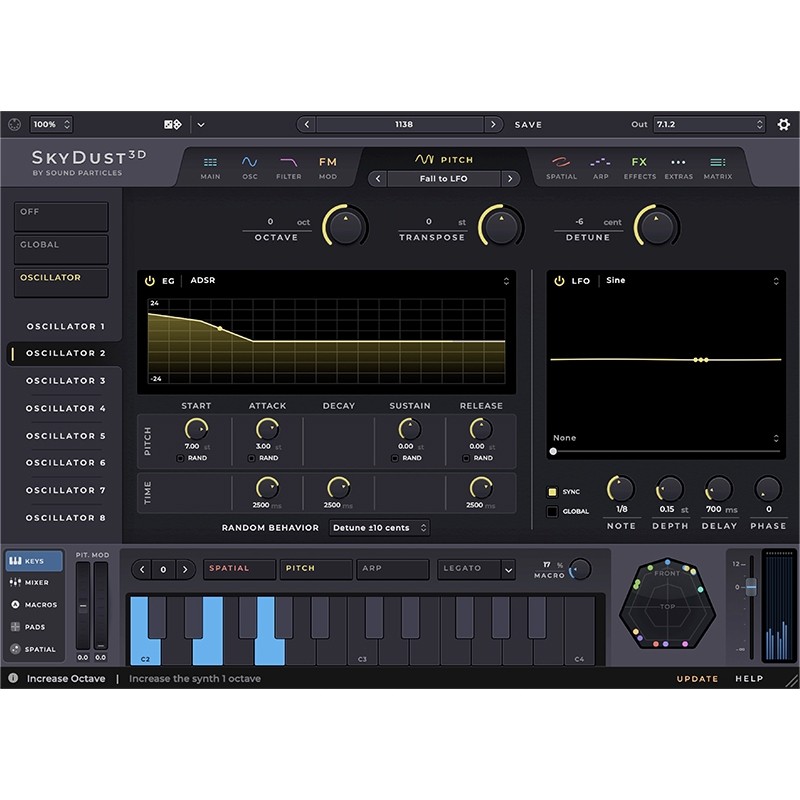Viewport: 800px width, 800px height.
Task: Open the OSC waveform section
Action: [x=249, y=168]
